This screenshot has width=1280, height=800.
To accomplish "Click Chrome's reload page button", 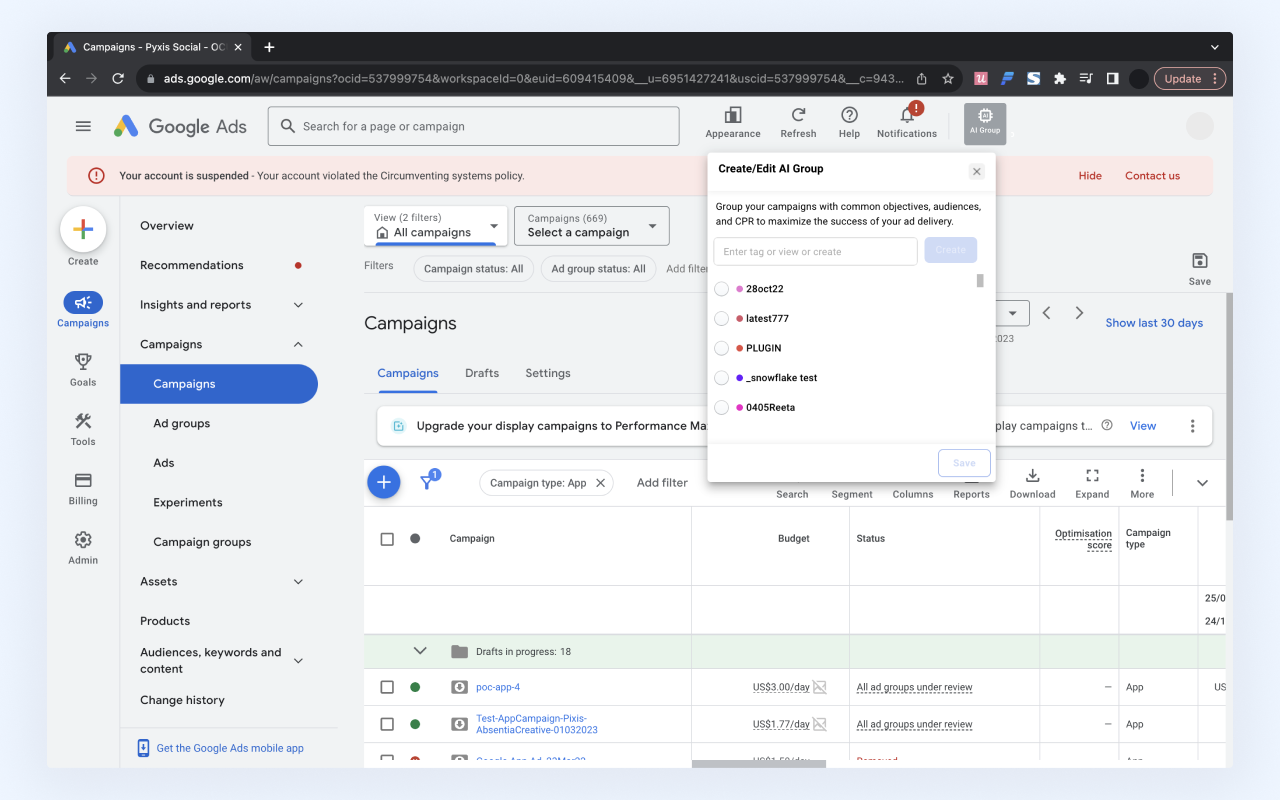I will pos(118,78).
